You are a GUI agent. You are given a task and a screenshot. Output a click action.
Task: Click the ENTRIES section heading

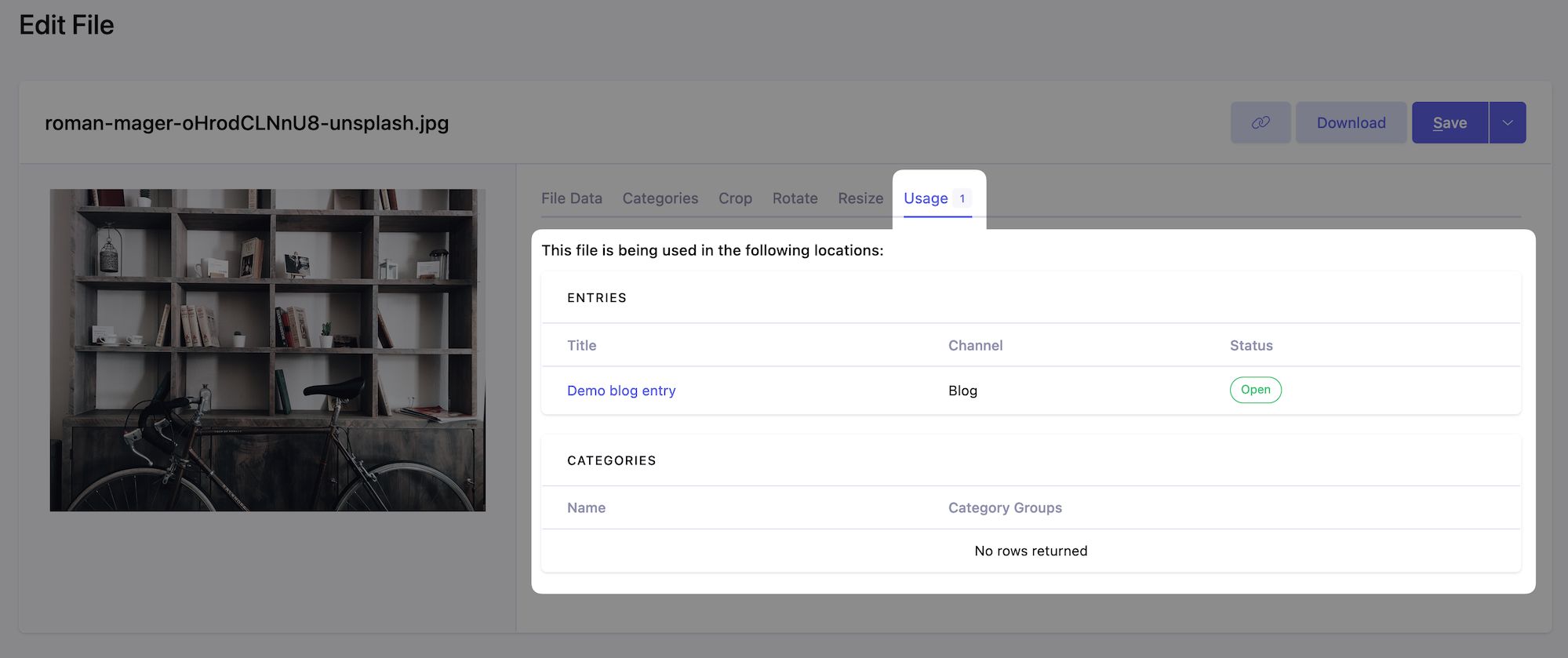pos(597,298)
